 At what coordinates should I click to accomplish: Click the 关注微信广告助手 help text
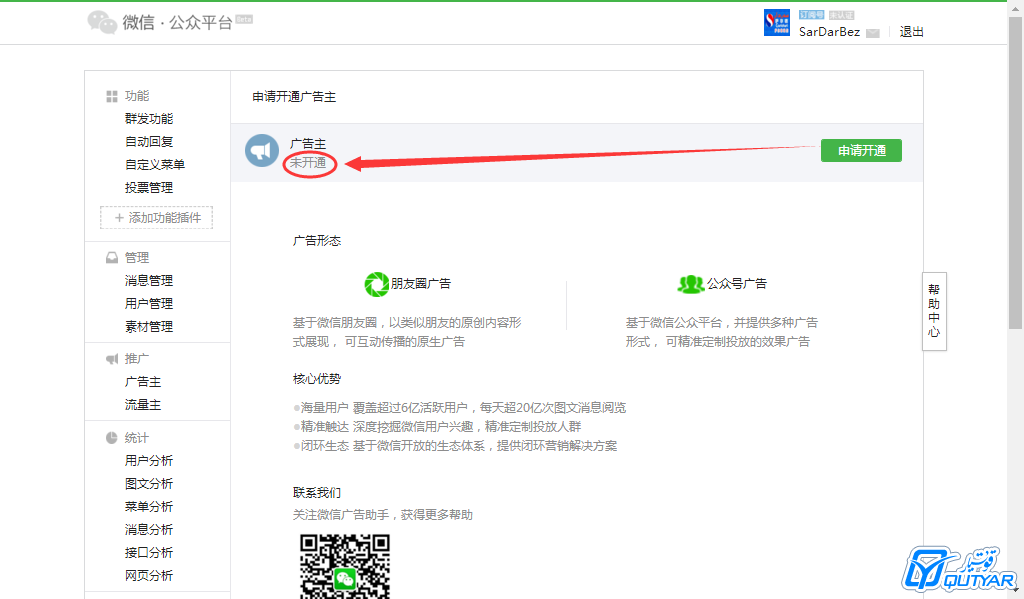coord(383,515)
